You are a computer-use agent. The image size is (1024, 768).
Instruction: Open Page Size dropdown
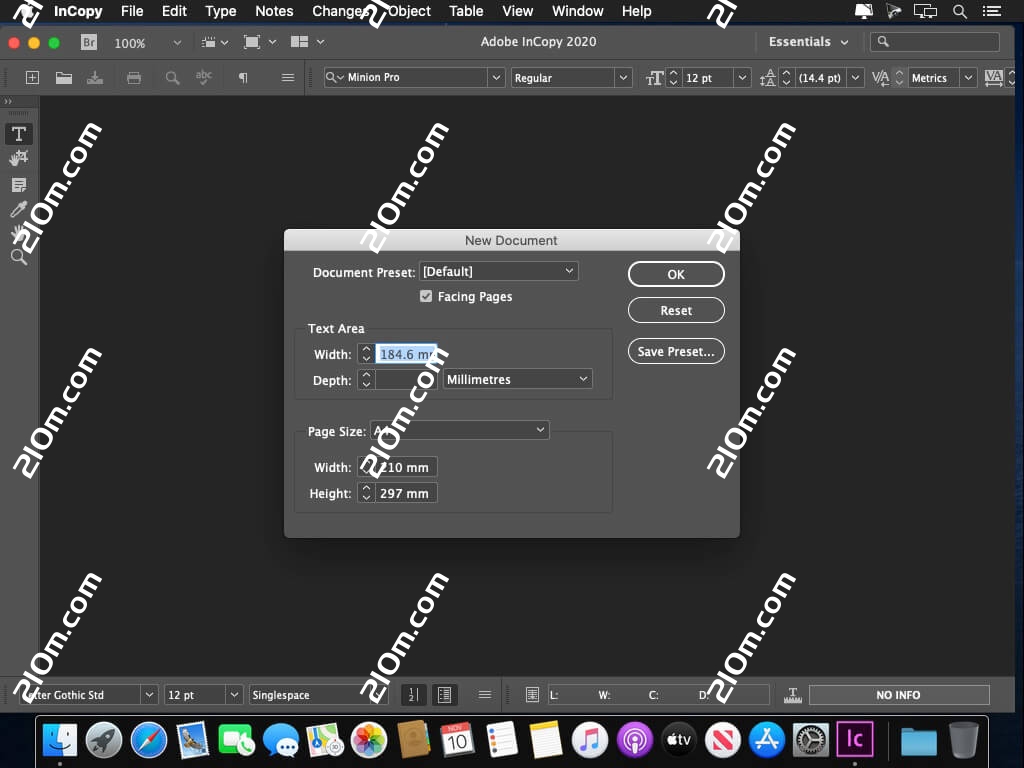tap(460, 430)
